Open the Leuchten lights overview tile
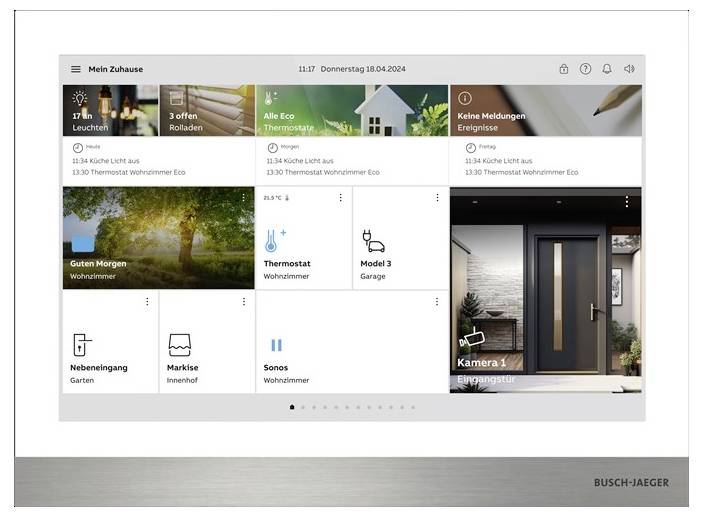The image size is (703, 517). (x=110, y=110)
